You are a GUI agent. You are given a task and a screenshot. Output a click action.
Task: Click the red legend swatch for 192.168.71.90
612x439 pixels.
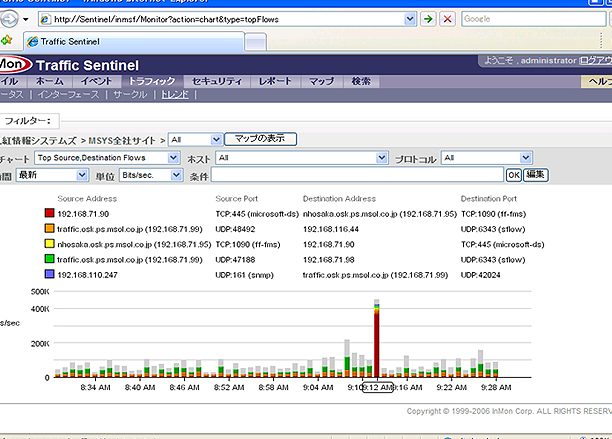point(49,213)
